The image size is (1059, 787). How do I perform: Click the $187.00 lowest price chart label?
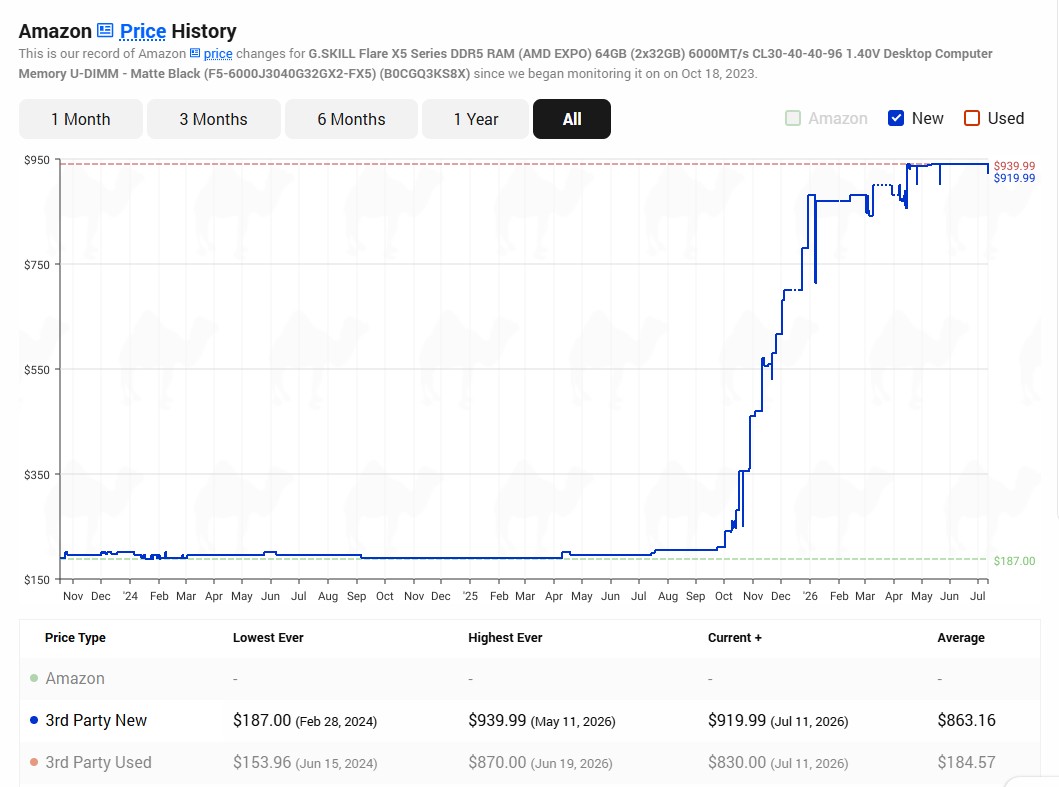tap(1014, 561)
